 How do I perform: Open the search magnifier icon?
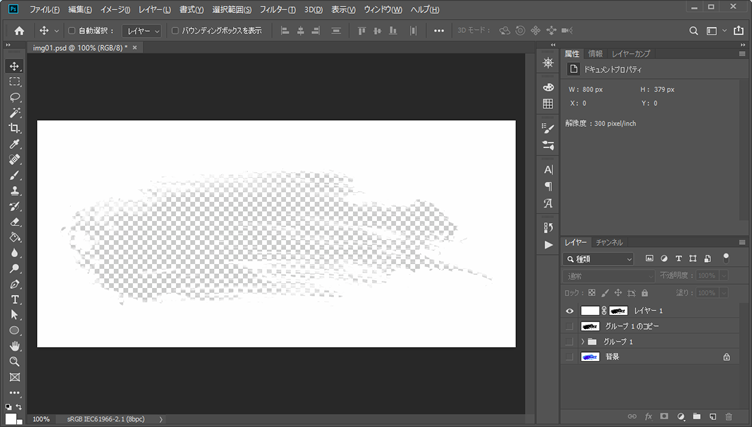coord(693,31)
